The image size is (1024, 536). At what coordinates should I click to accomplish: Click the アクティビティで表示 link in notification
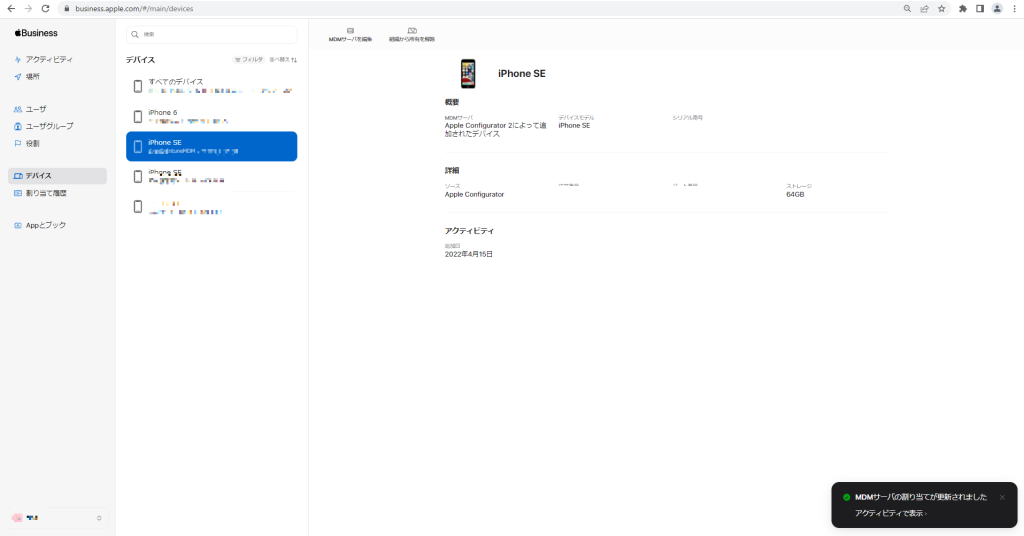(890, 513)
